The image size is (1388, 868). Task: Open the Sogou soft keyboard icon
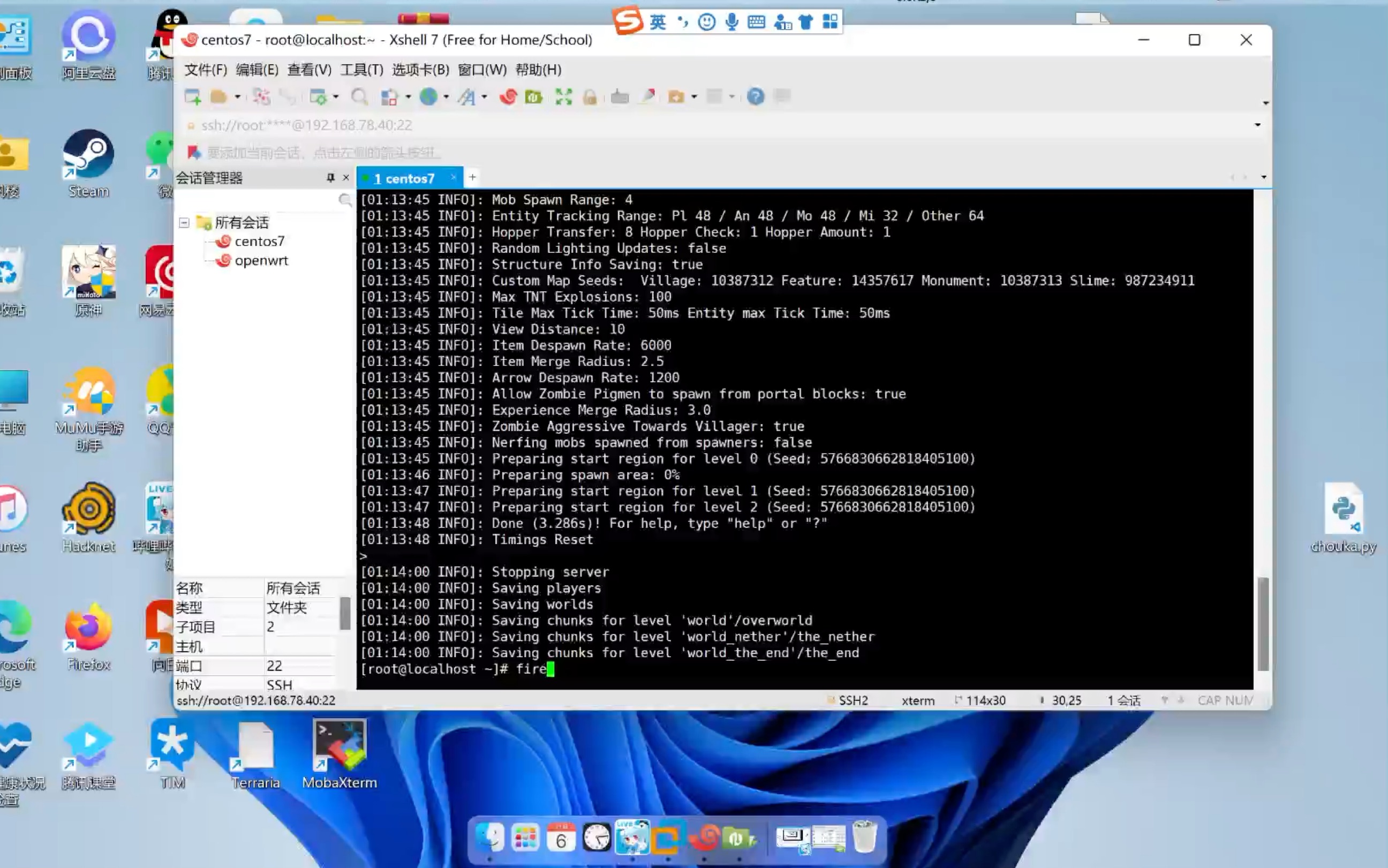click(757, 22)
